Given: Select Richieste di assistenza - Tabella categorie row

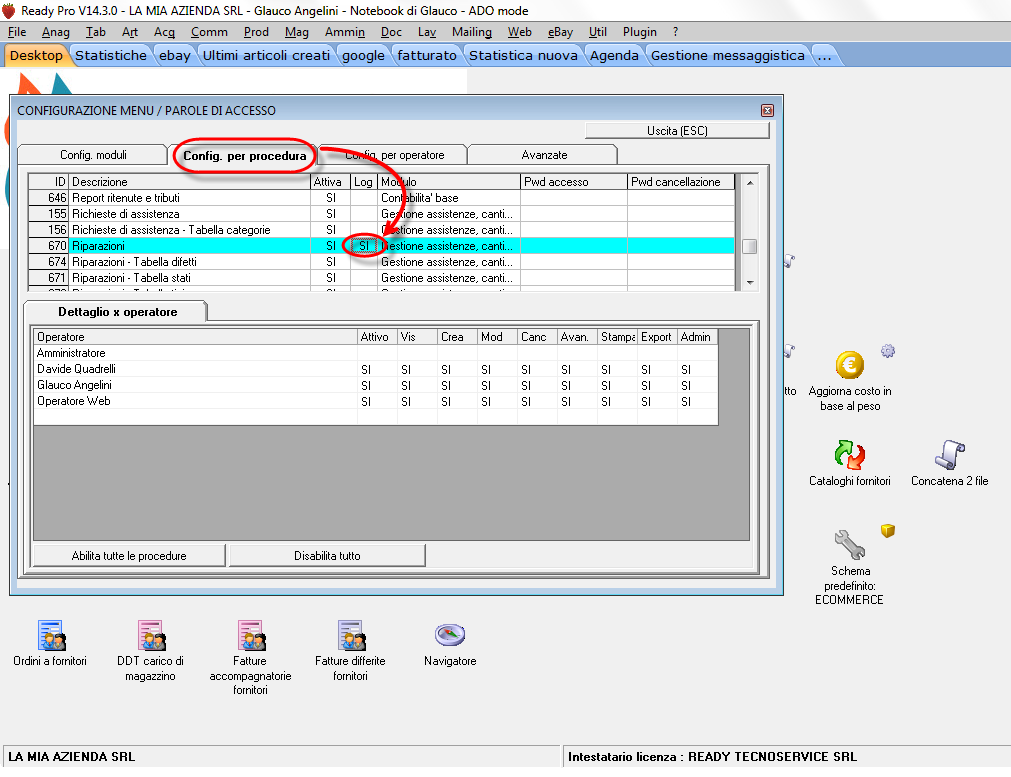Looking at the screenshot, I should coord(382,230).
